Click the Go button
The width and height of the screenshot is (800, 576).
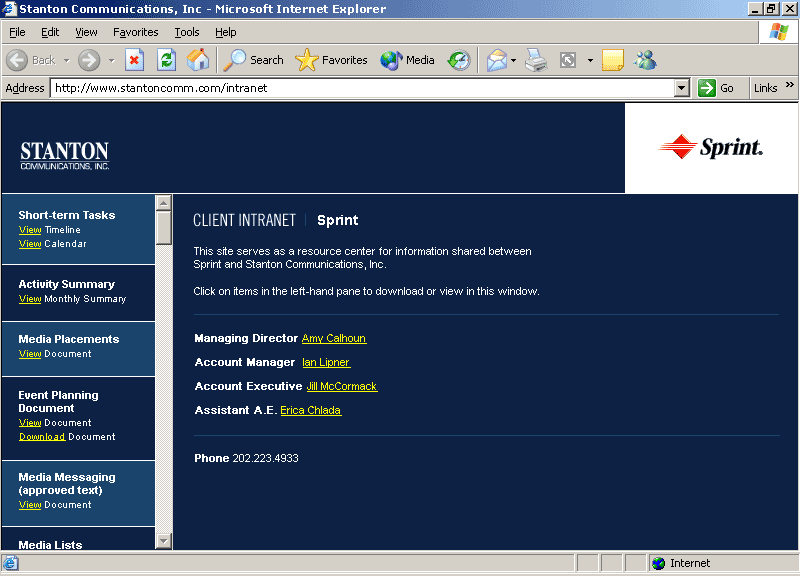tap(716, 88)
